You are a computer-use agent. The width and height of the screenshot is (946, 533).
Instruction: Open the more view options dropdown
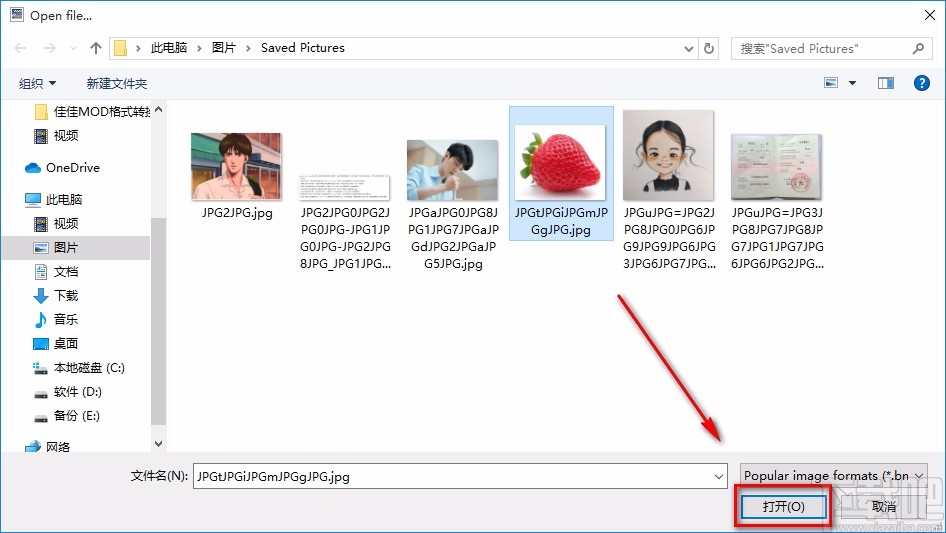pyautogui.click(x=852, y=83)
